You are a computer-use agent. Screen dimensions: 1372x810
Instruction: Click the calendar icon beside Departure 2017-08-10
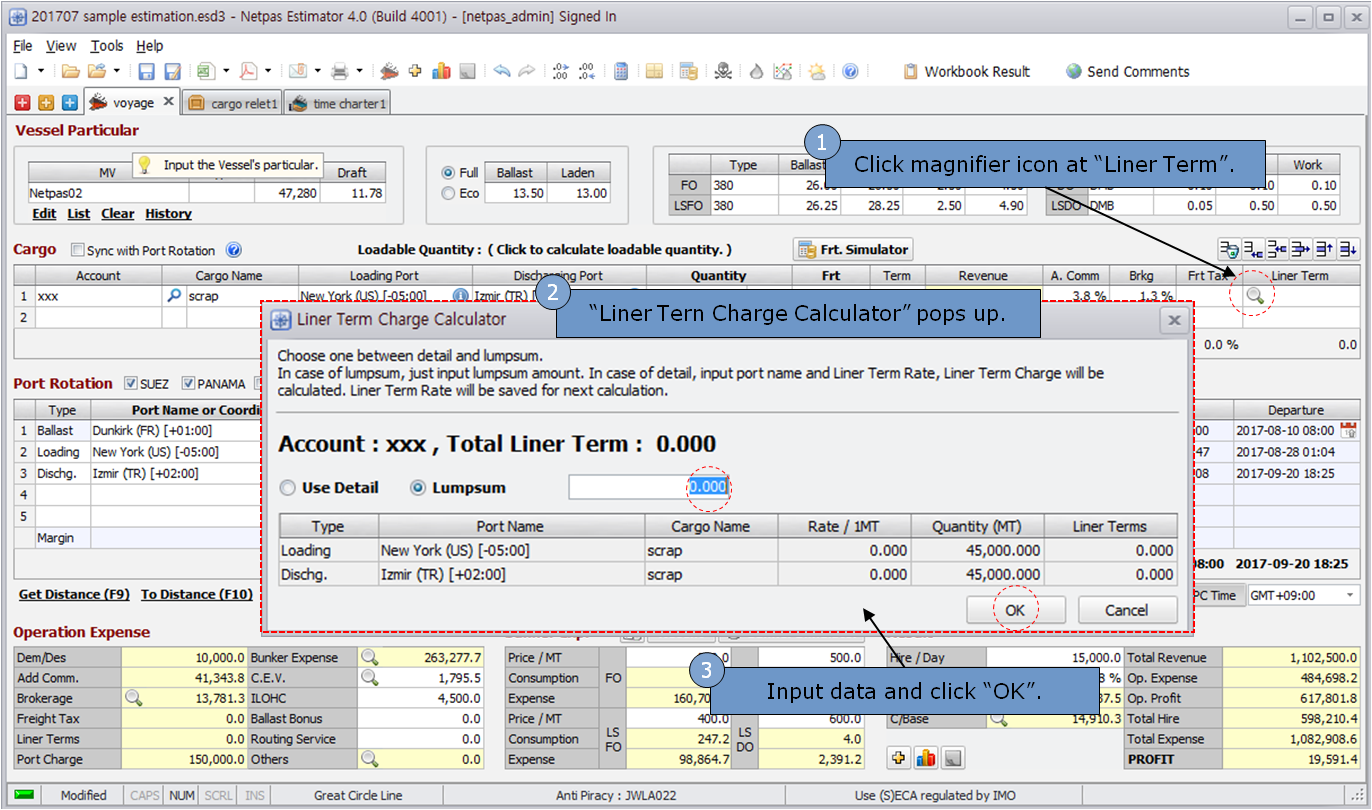point(1347,431)
